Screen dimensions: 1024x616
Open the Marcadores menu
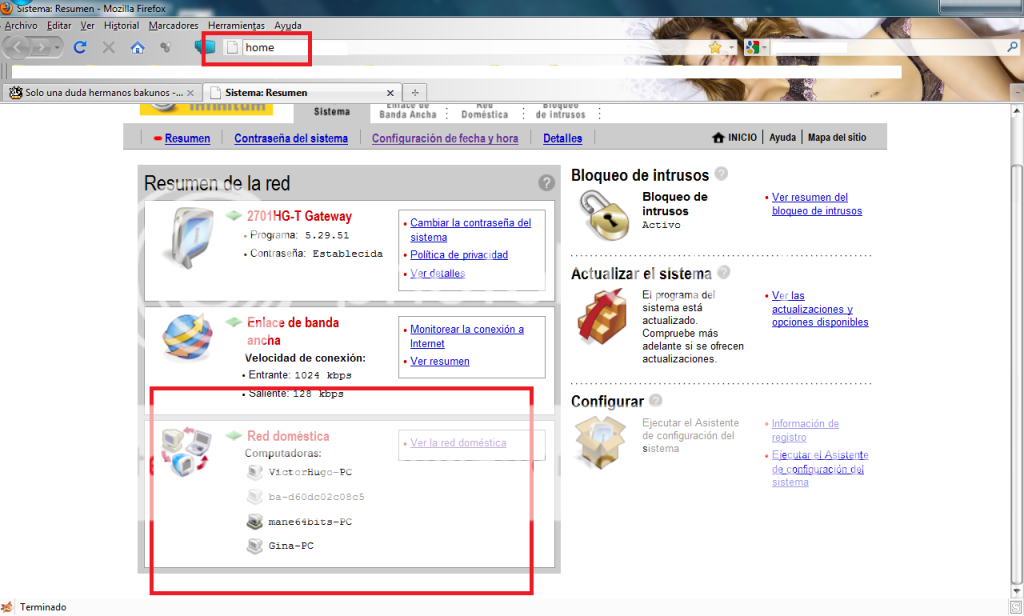tap(173, 25)
